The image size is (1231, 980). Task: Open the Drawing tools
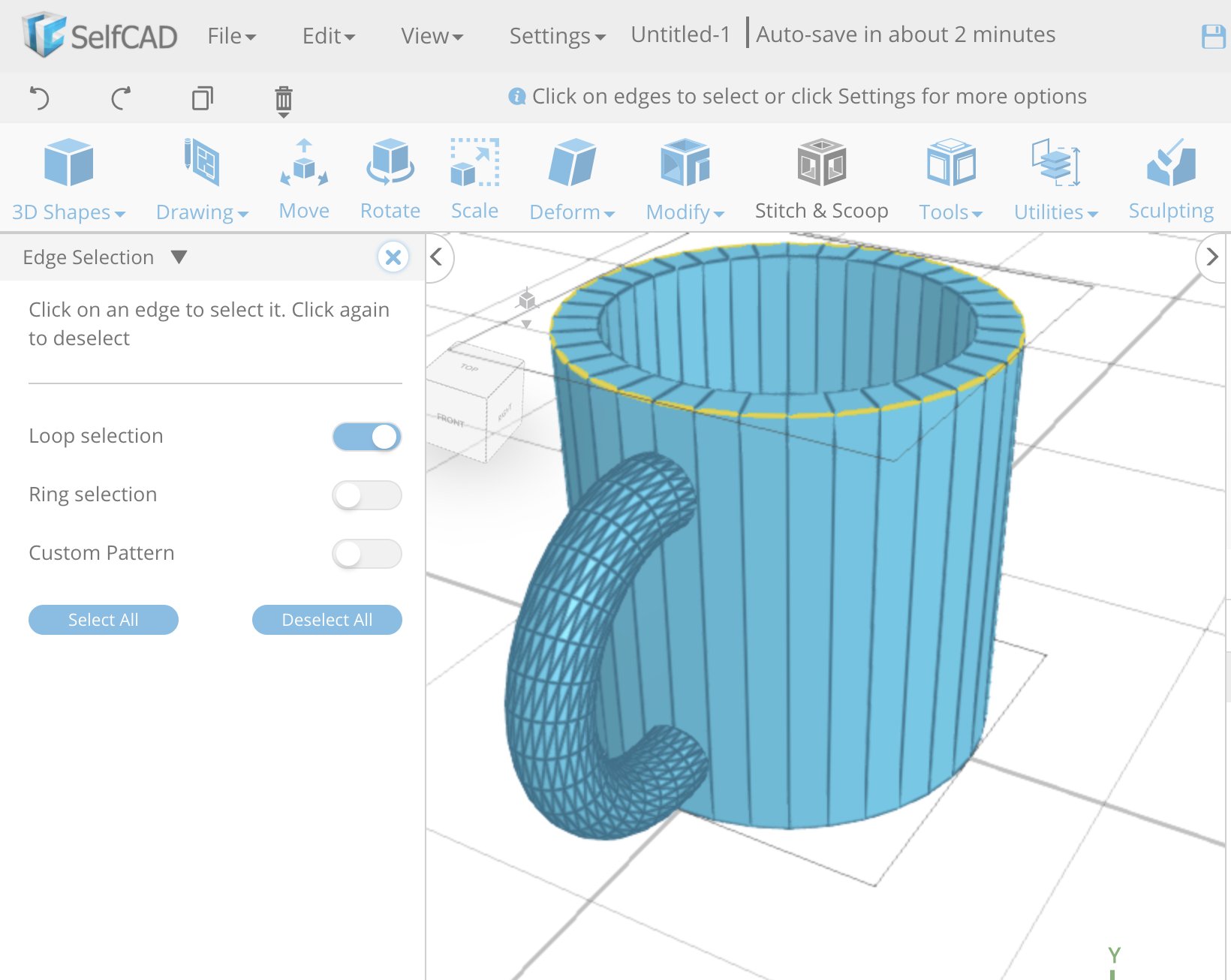click(201, 180)
